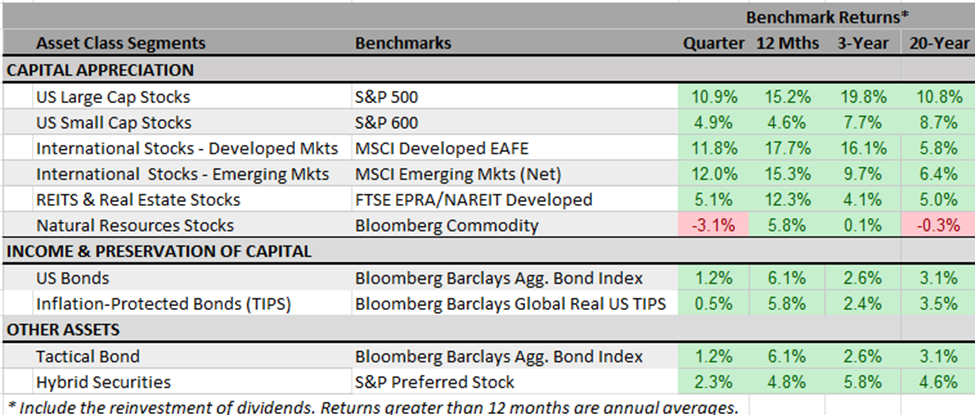Select Hybrid Securities 20-Year return 4.6%
This screenshot has height=415, width=975.
point(939,382)
